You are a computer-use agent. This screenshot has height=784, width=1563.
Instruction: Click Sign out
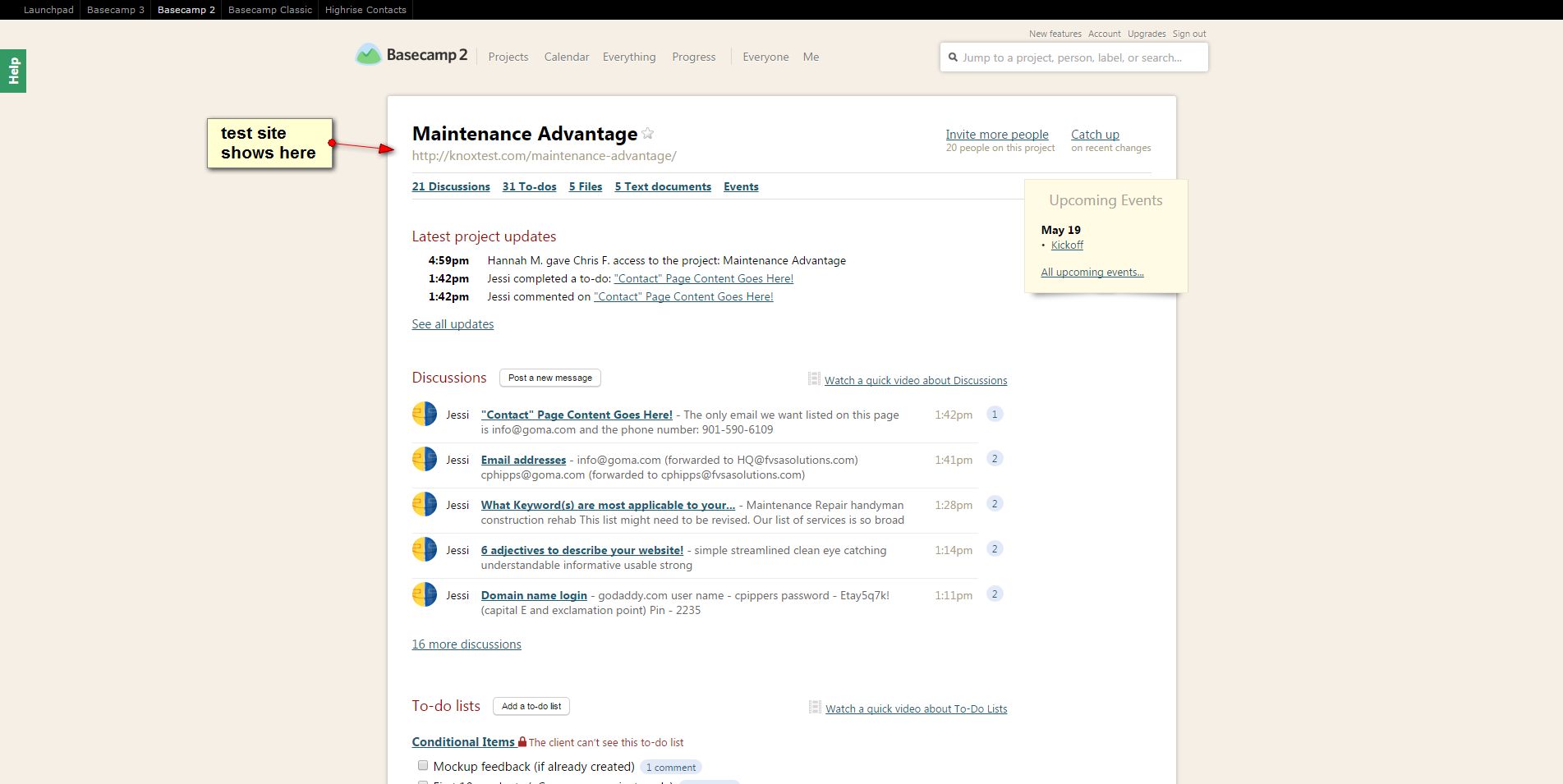pos(1189,34)
